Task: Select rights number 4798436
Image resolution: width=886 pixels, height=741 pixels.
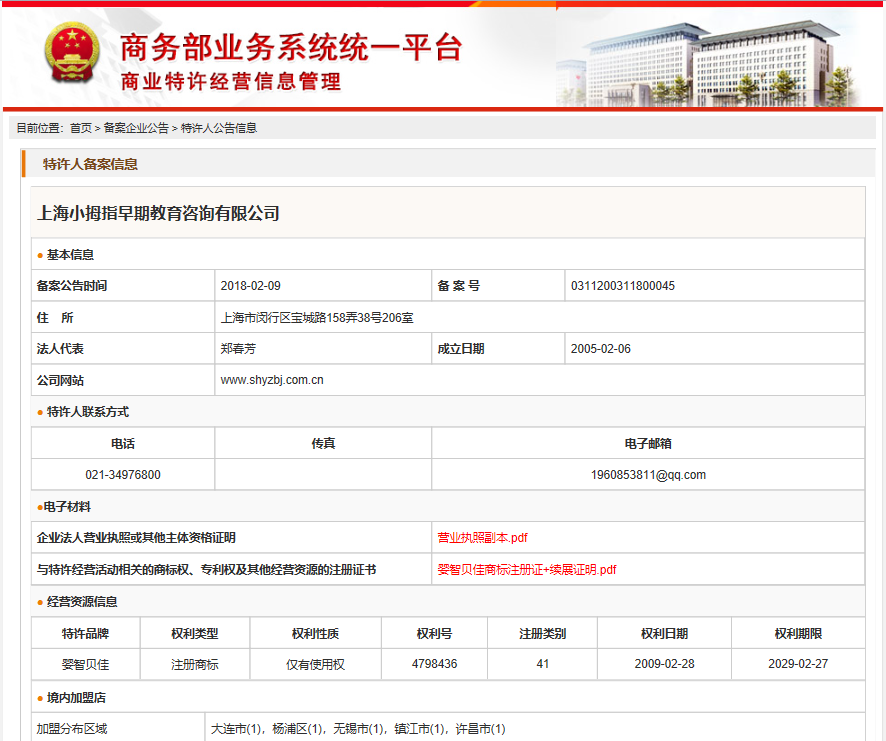Action: point(434,664)
